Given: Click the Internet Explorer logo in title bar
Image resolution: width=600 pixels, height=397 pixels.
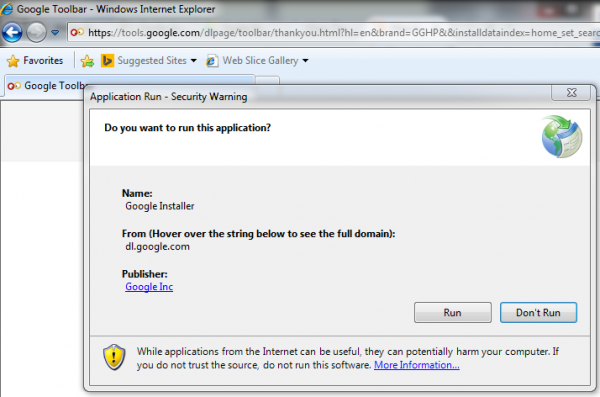Looking at the screenshot, I should click(7, 8).
